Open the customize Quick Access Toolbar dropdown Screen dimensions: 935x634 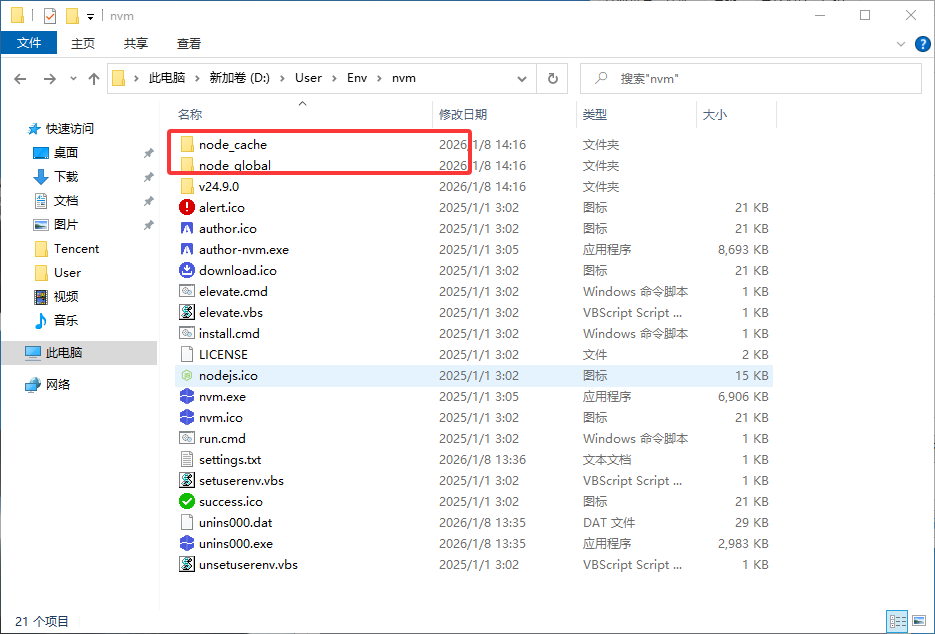(90, 17)
